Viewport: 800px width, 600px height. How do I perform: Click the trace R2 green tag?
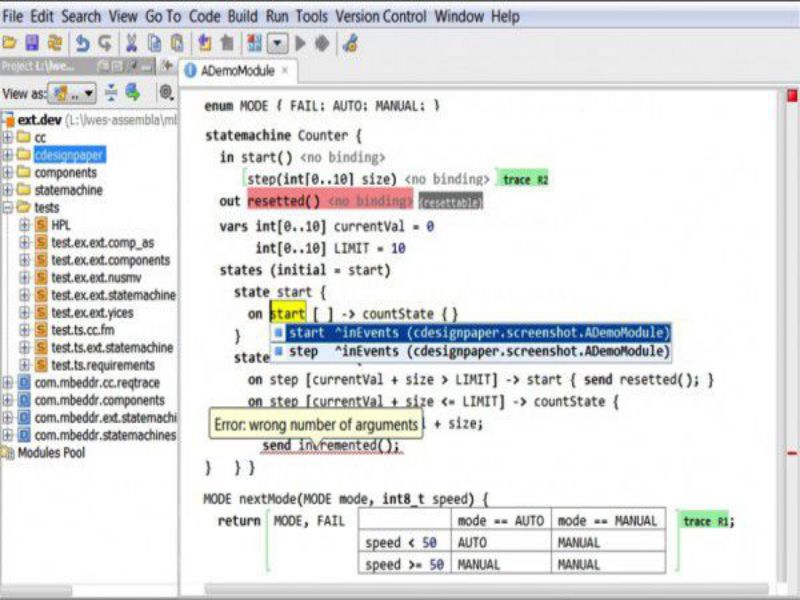pyautogui.click(x=524, y=179)
